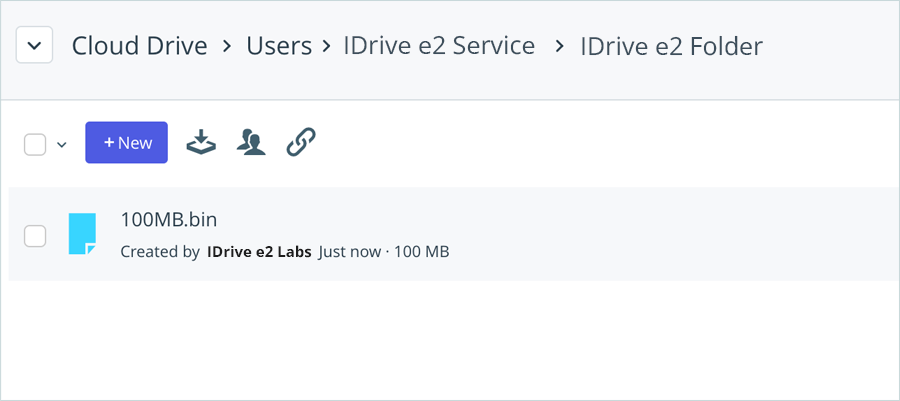Click the blue file icon for 100MB.bin
Viewport: 900px width, 401px height.
[82, 234]
